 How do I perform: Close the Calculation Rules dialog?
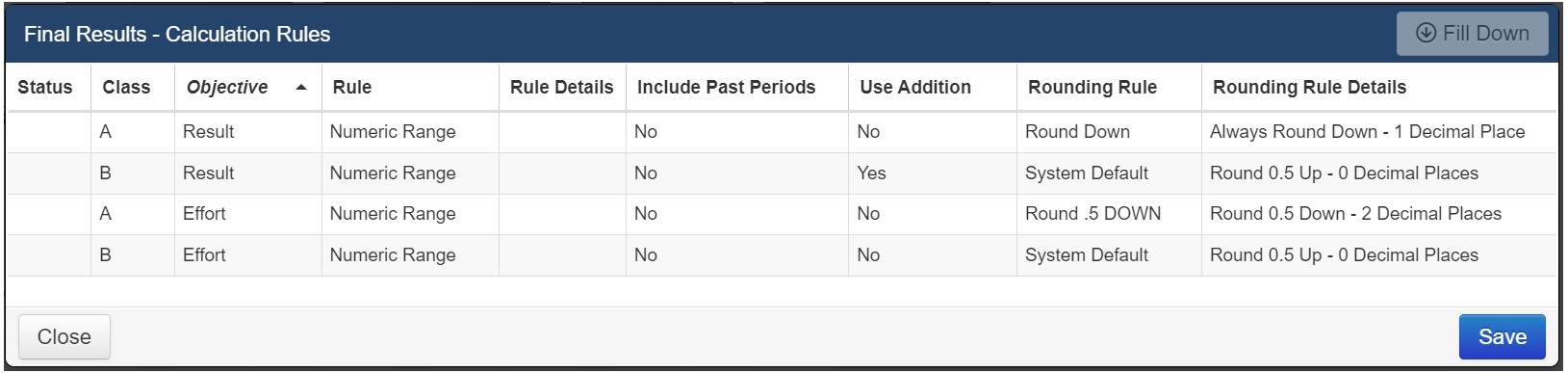tap(64, 336)
